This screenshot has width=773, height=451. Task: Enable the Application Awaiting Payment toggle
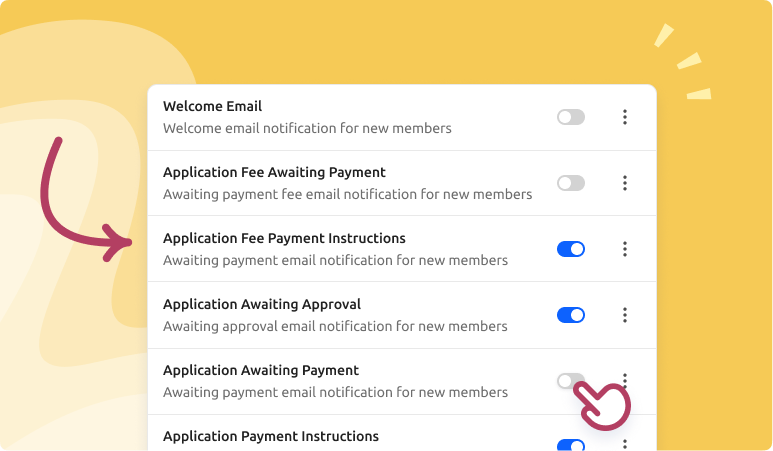coord(568,381)
